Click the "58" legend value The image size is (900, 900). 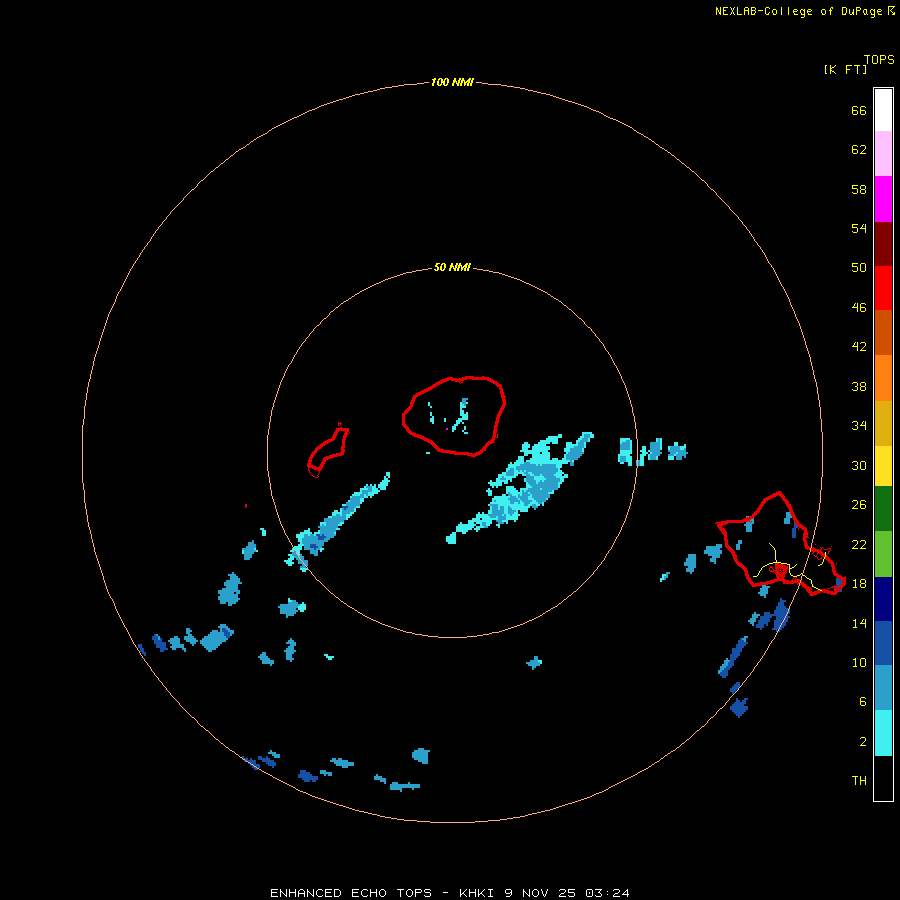pyautogui.click(x=859, y=189)
